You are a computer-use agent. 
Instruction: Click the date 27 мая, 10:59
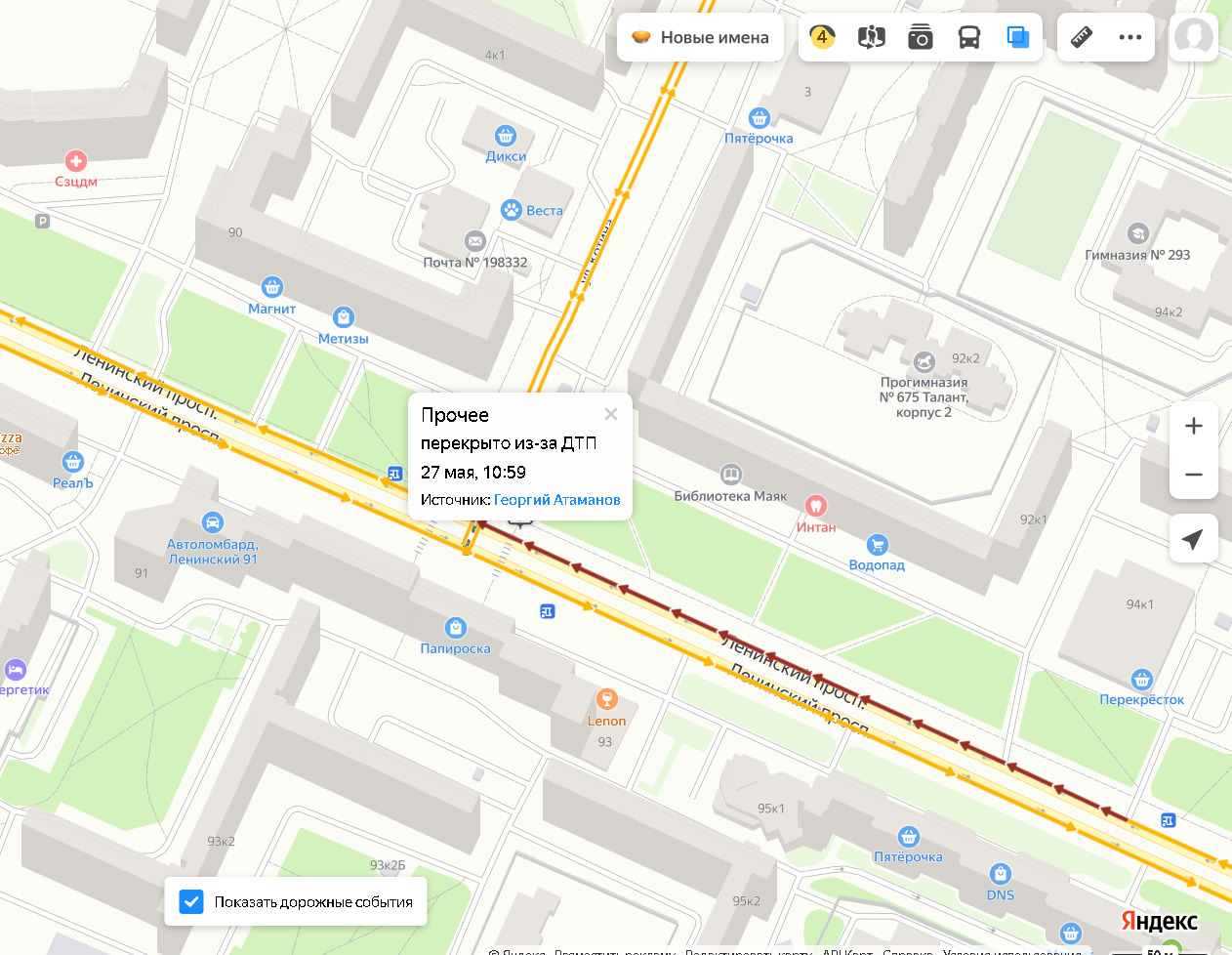click(473, 473)
